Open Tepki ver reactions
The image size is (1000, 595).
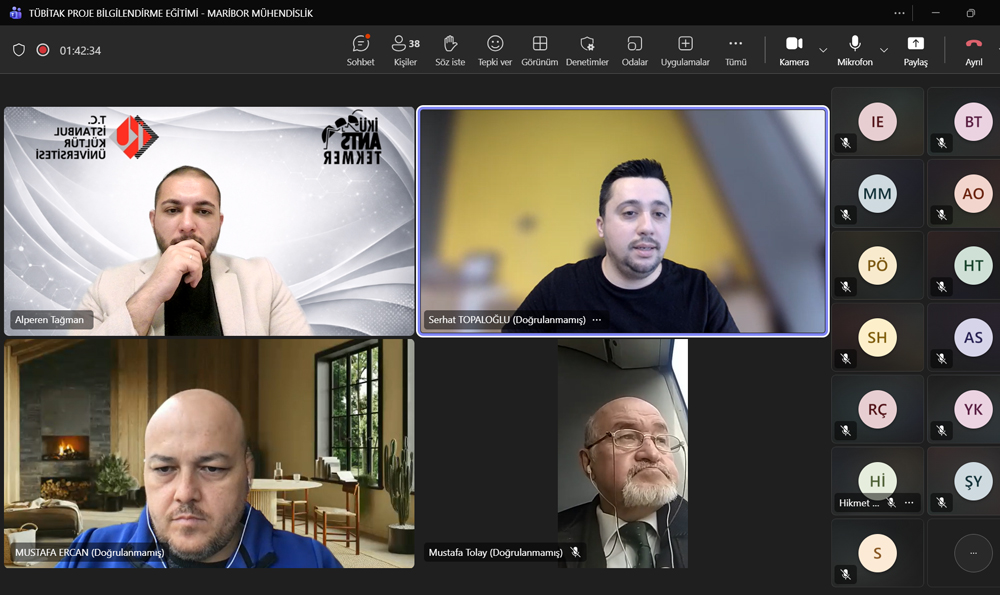(x=495, y=50)
